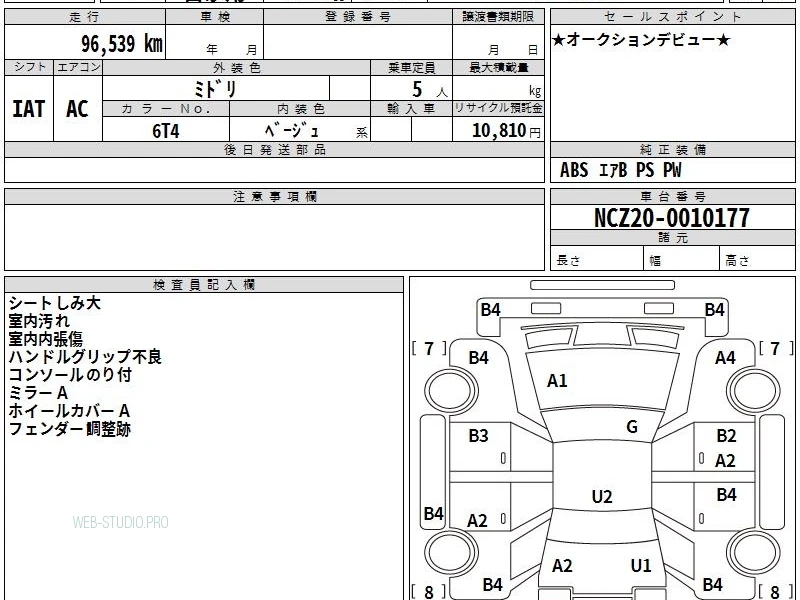
Task: Click the 長さ dimension label
Action: pyautogui.click(x=568, y=261)
